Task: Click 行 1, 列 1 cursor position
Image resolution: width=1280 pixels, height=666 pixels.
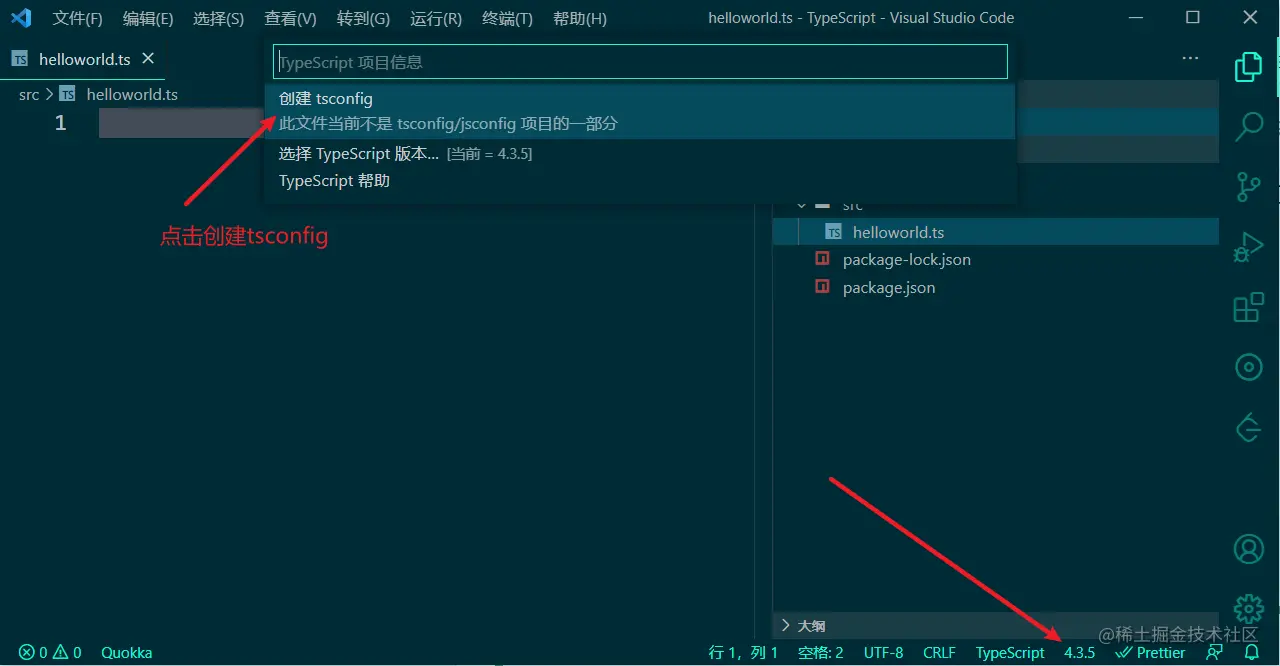Action: 743,652
